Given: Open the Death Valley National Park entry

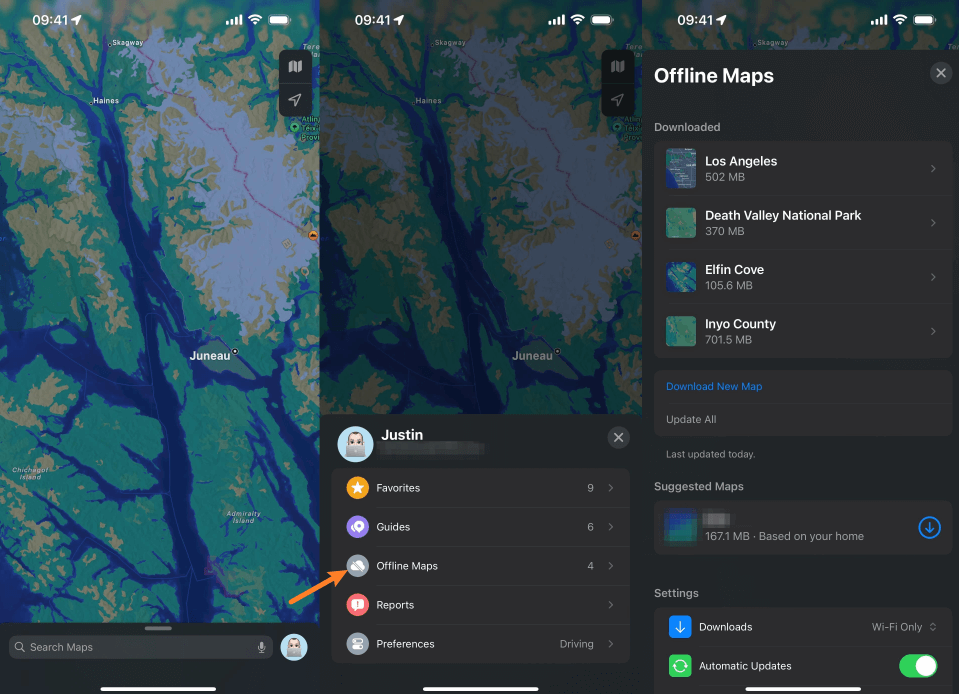Looking at the screenshot, I should (782, 223).
